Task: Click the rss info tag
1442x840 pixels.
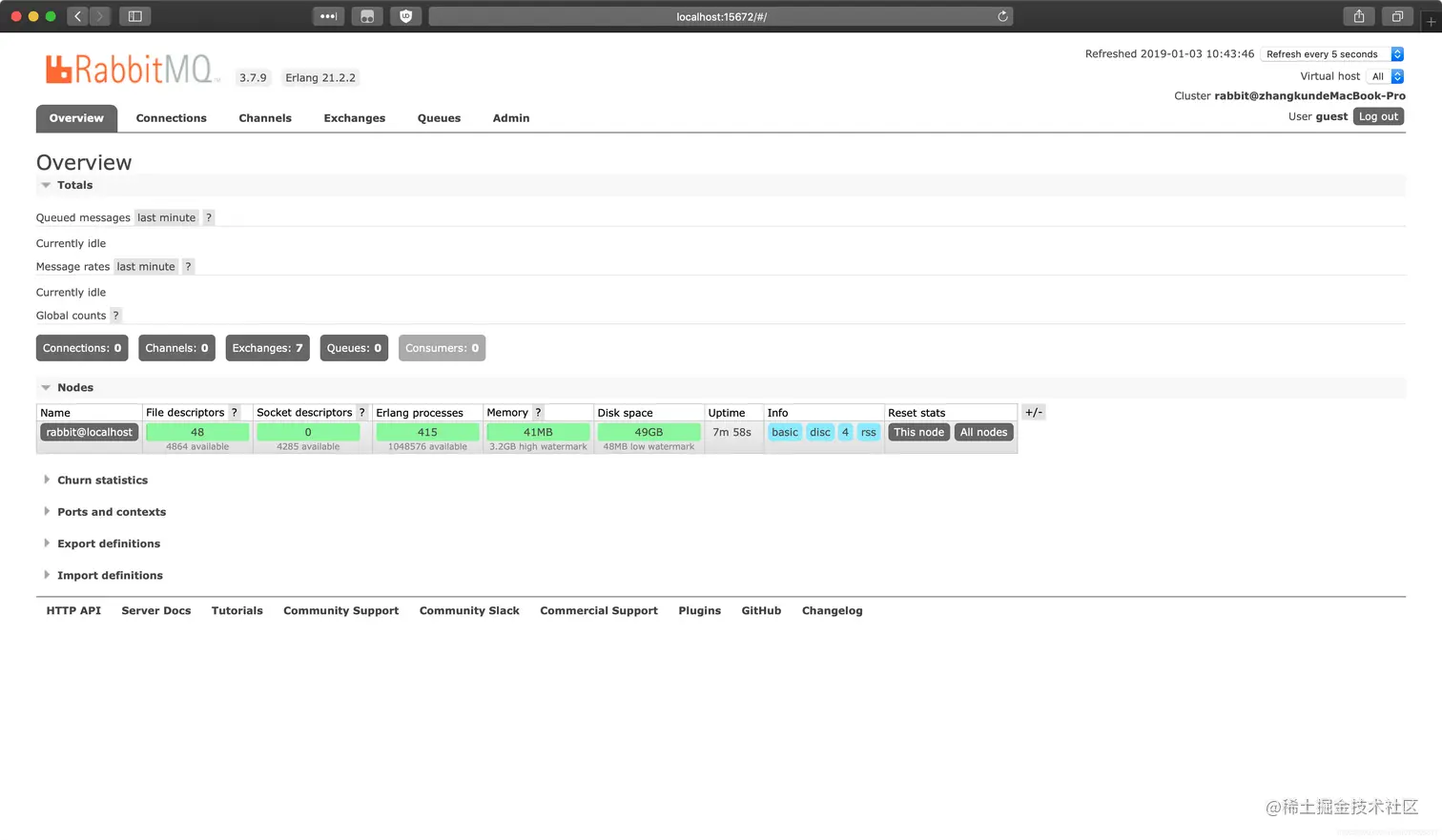Action: [869, 433]
